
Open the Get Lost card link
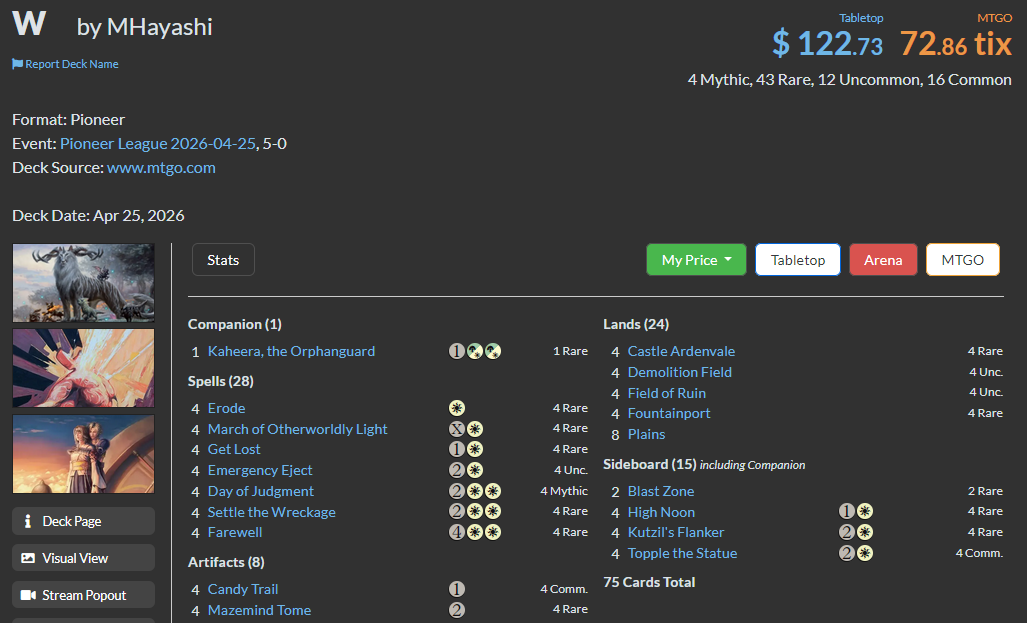tap(234, 449)
